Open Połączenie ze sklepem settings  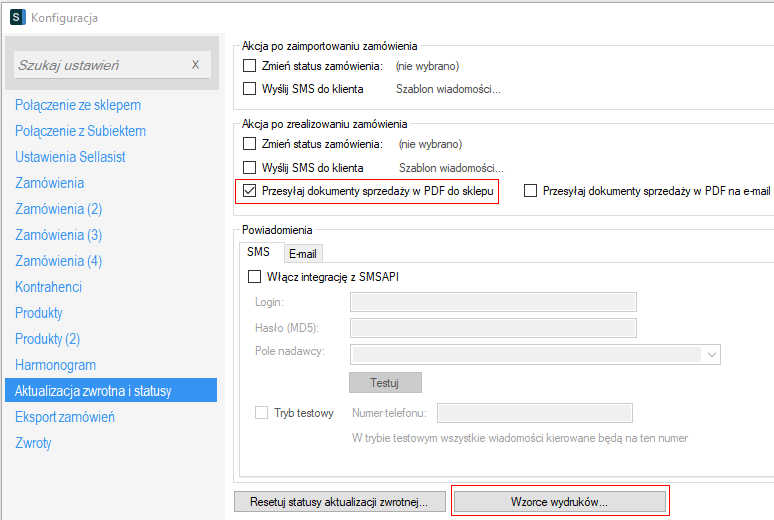point(78,105)
